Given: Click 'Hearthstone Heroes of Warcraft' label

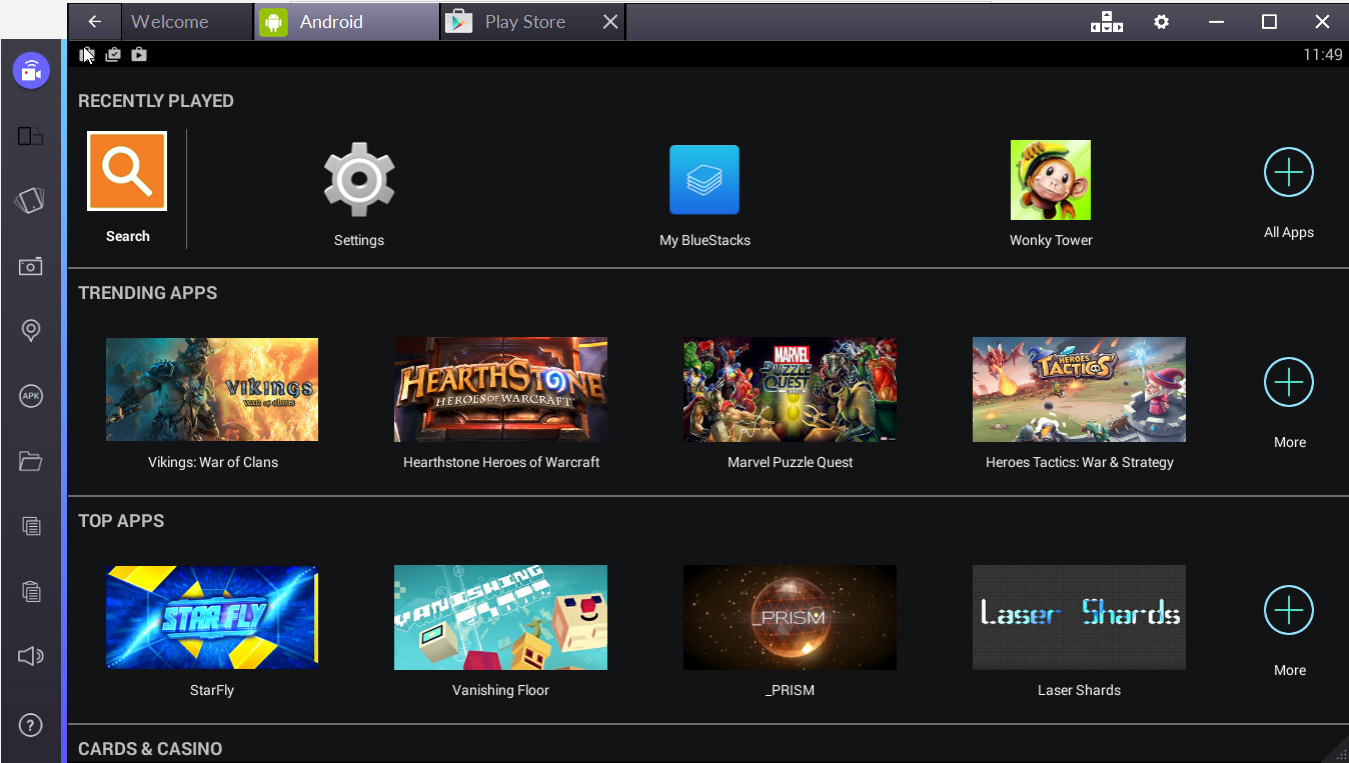Looking at the screenshot, I should pyautogui.click(x=501, y=462).
